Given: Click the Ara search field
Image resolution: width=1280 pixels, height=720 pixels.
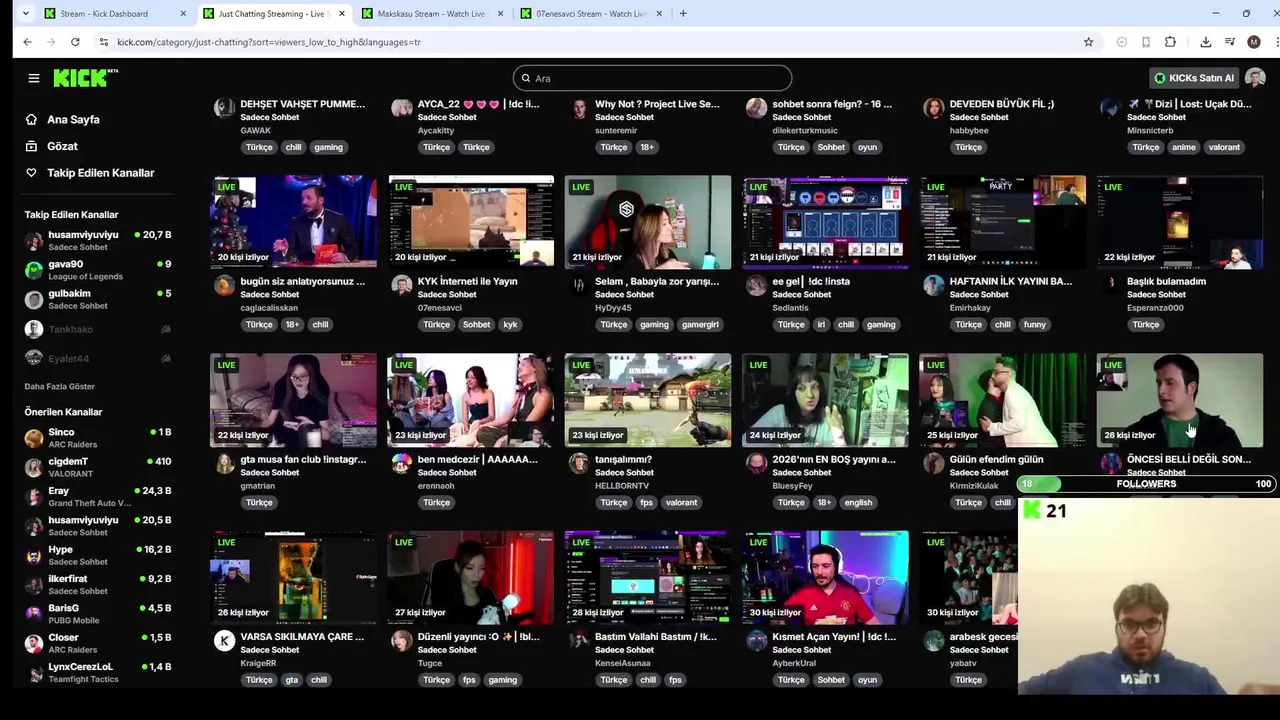Looking at the screenshot, I should [x=652, y=78].
